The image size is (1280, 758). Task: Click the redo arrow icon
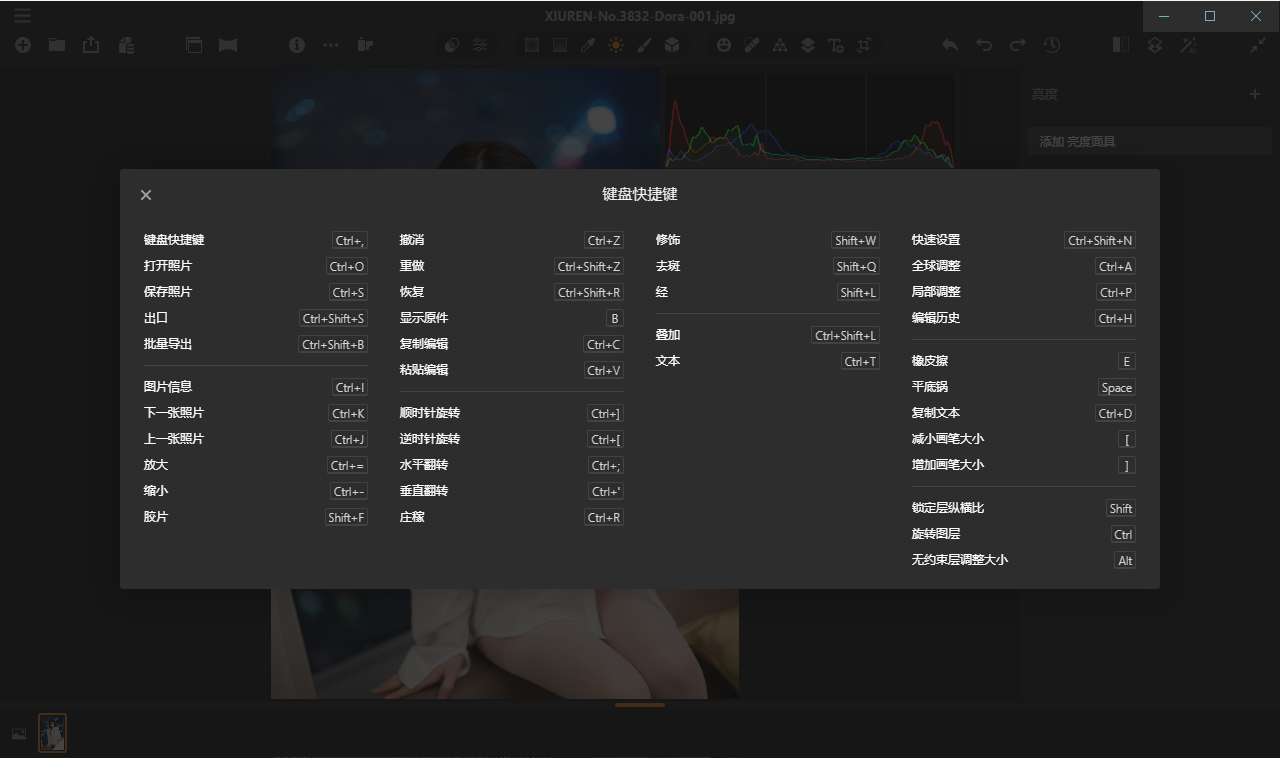click(1017, 45)
